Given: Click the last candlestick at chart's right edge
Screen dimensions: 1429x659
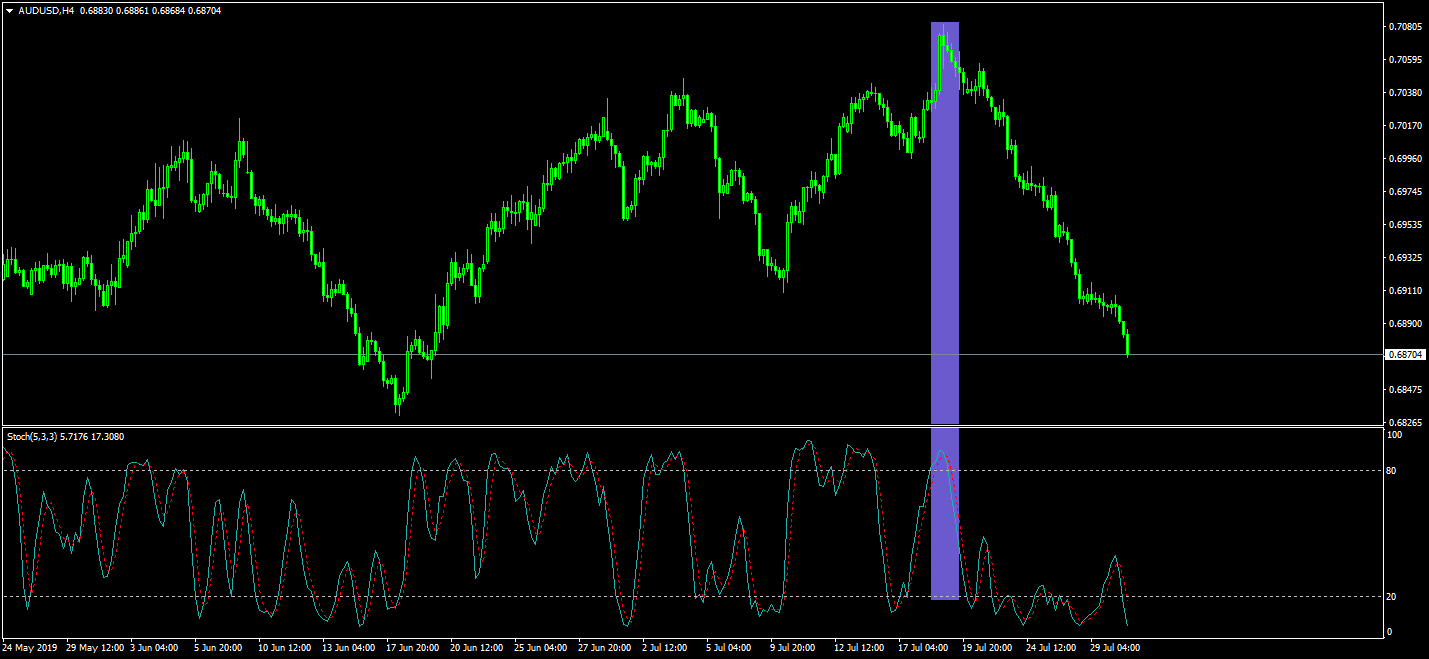Looking at the screenshot, I should (x=1127, y=345).
